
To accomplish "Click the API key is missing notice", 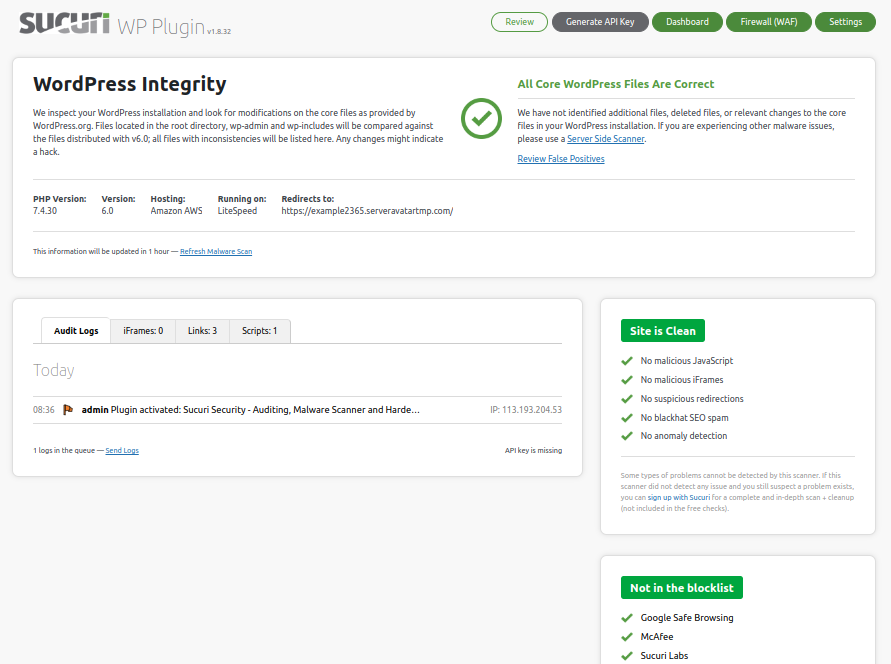I will (x=534, y=450).
